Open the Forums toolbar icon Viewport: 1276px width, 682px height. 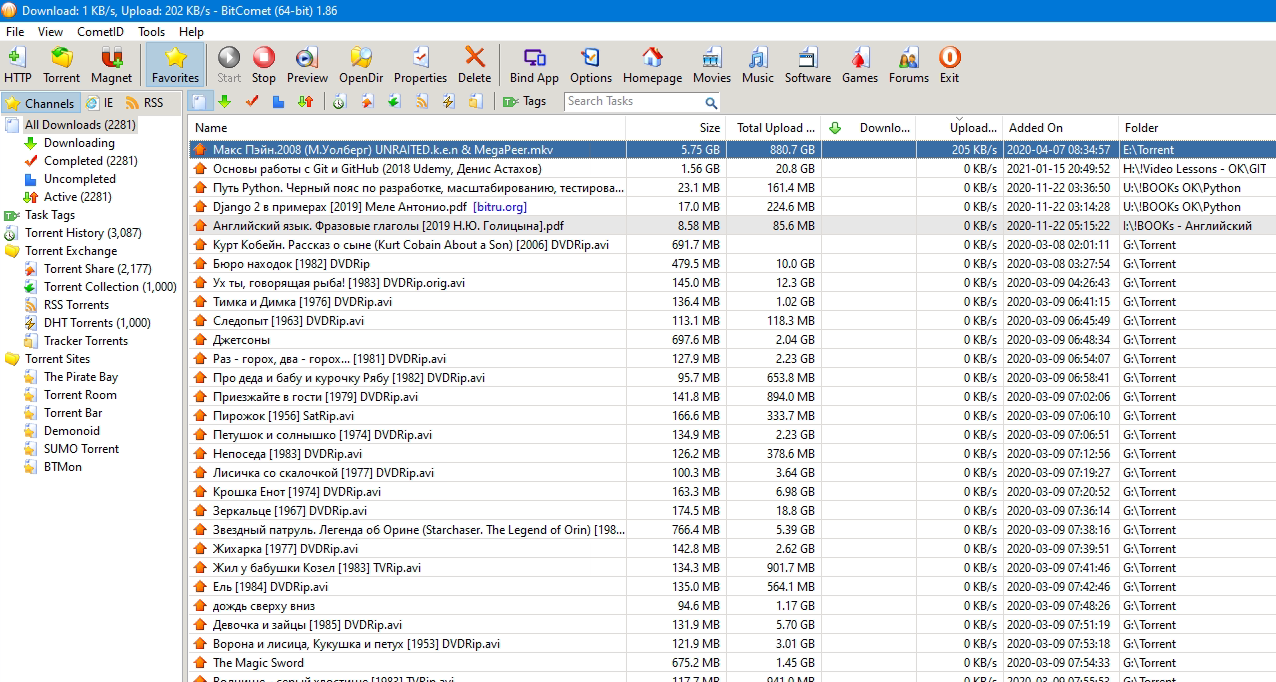point(909,65)
